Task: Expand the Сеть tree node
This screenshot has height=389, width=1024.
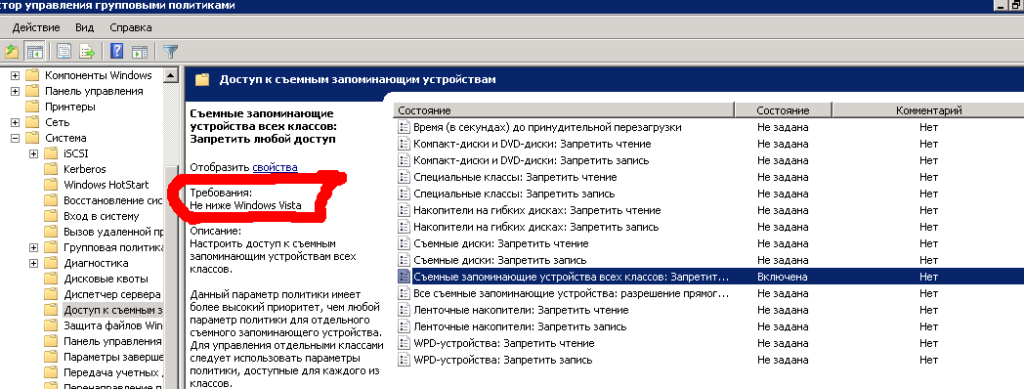Action: (15, 123)
